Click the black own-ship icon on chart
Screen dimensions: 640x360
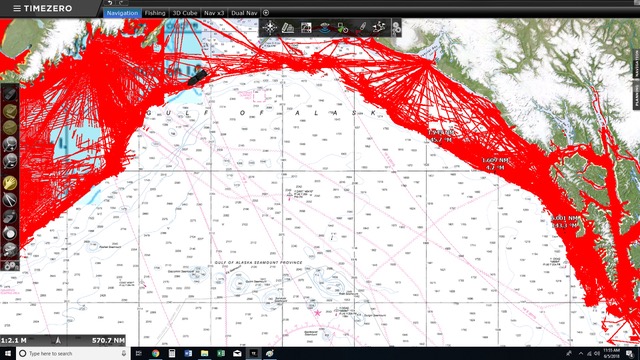click(198, 78)
